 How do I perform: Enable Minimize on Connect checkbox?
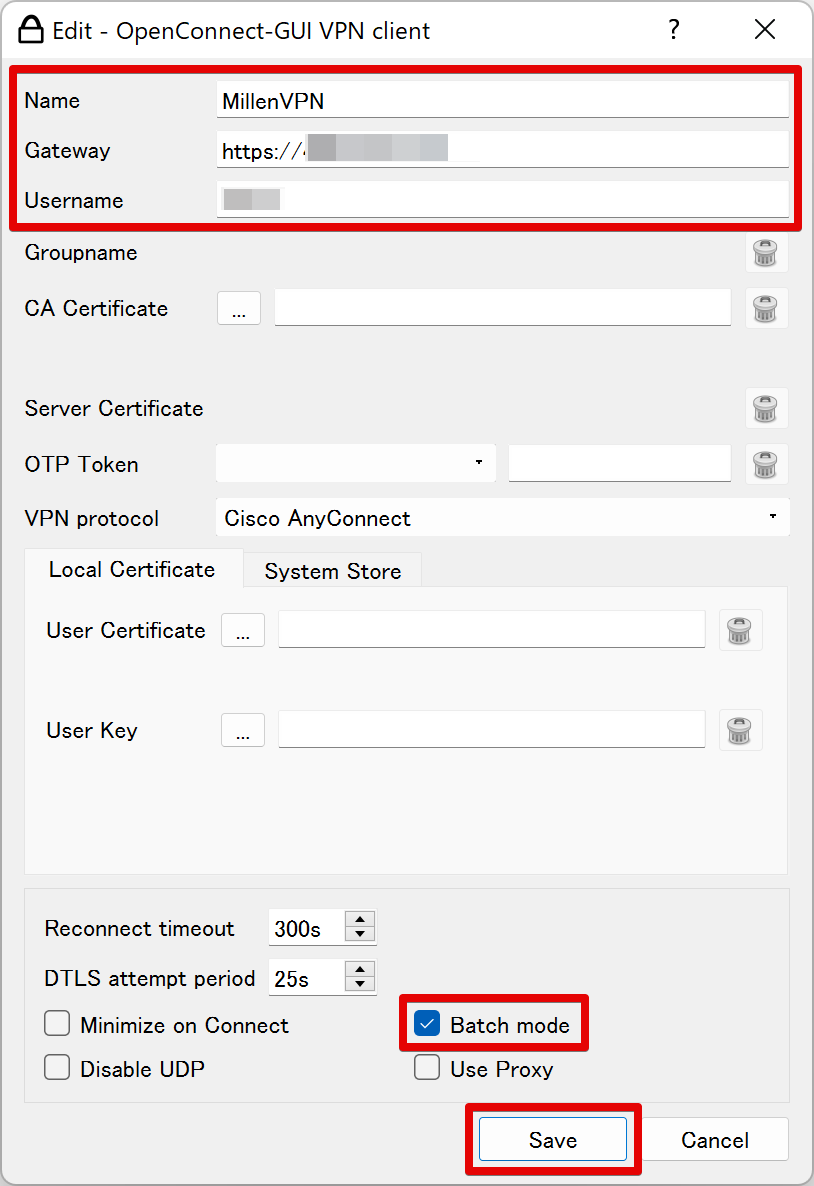coord(58,1025)
